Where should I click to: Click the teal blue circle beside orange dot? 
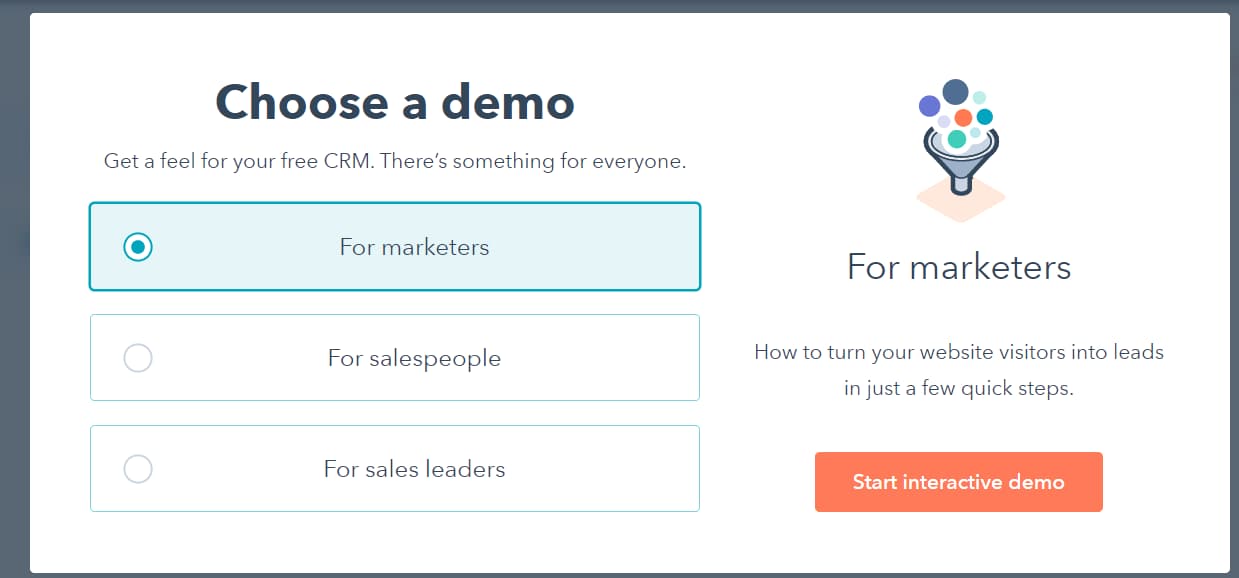pos(984,117)
